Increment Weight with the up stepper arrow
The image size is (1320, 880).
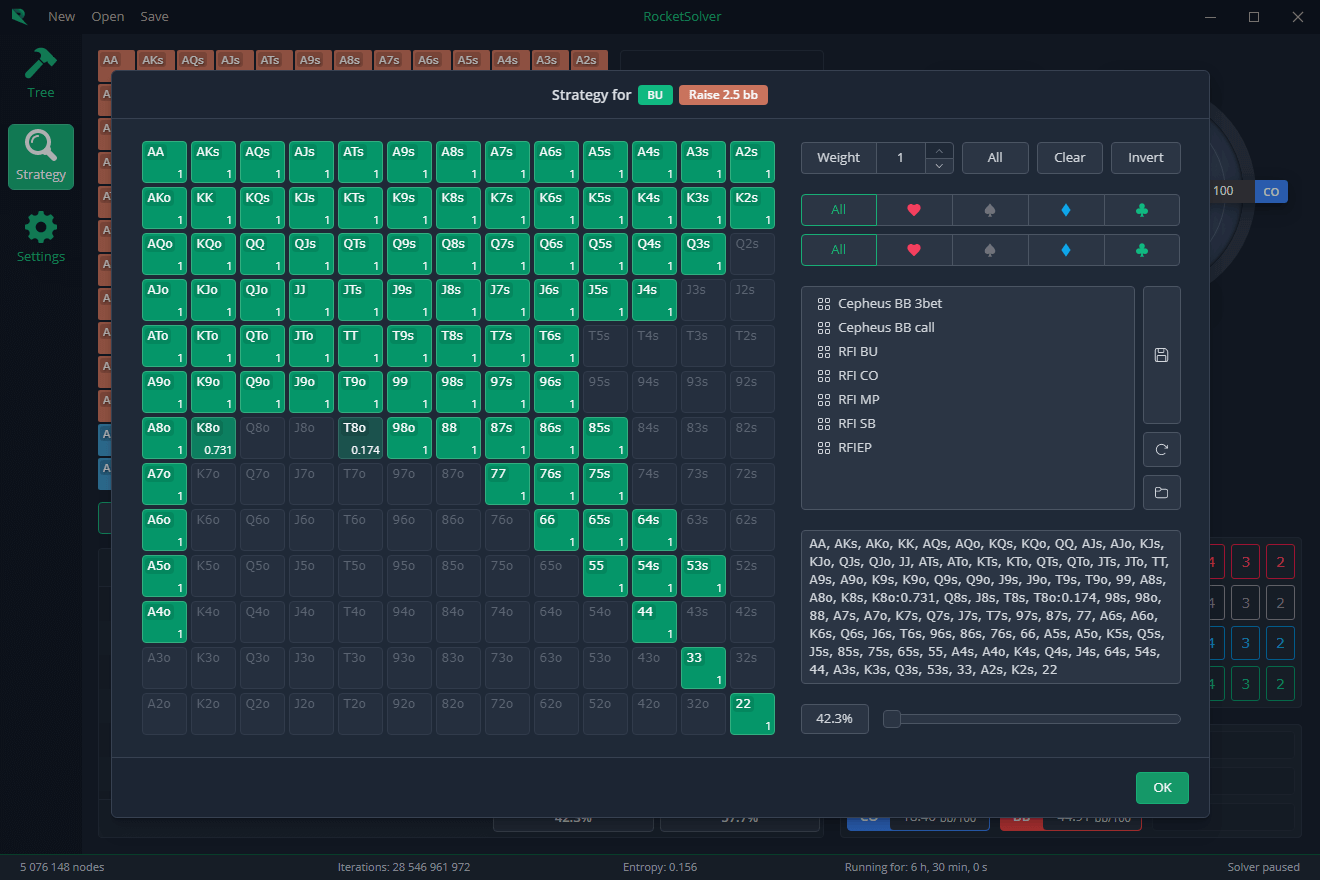[939, 150]
